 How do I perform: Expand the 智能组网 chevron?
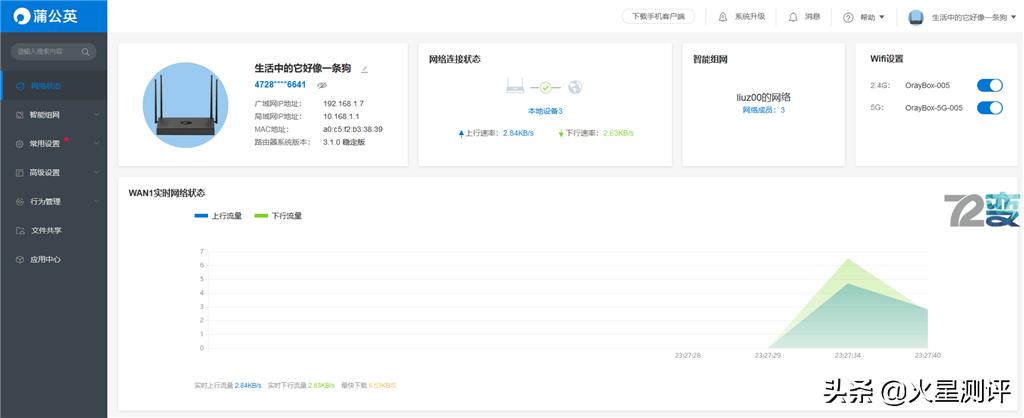pos(97,115)
